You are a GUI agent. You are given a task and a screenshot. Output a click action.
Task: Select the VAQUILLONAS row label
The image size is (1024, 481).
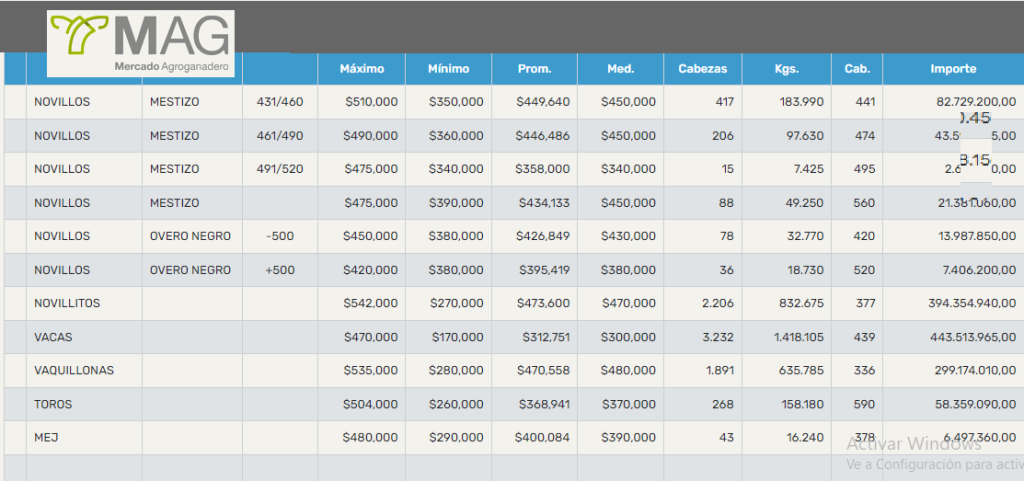[x=74, y=370]
